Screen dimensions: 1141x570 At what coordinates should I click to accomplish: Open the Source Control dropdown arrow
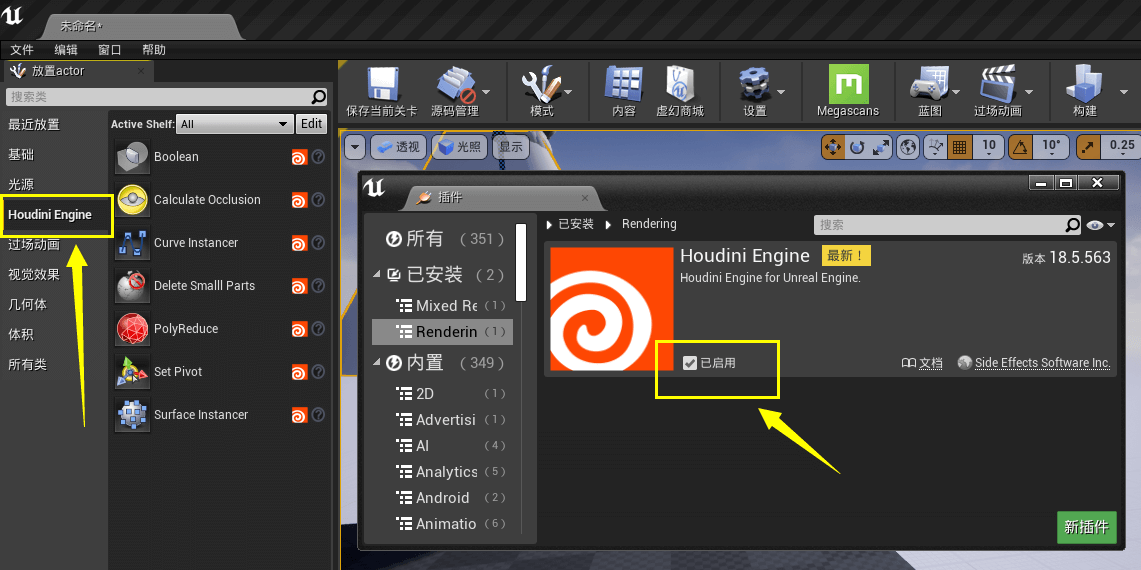(x=485, y=92)
